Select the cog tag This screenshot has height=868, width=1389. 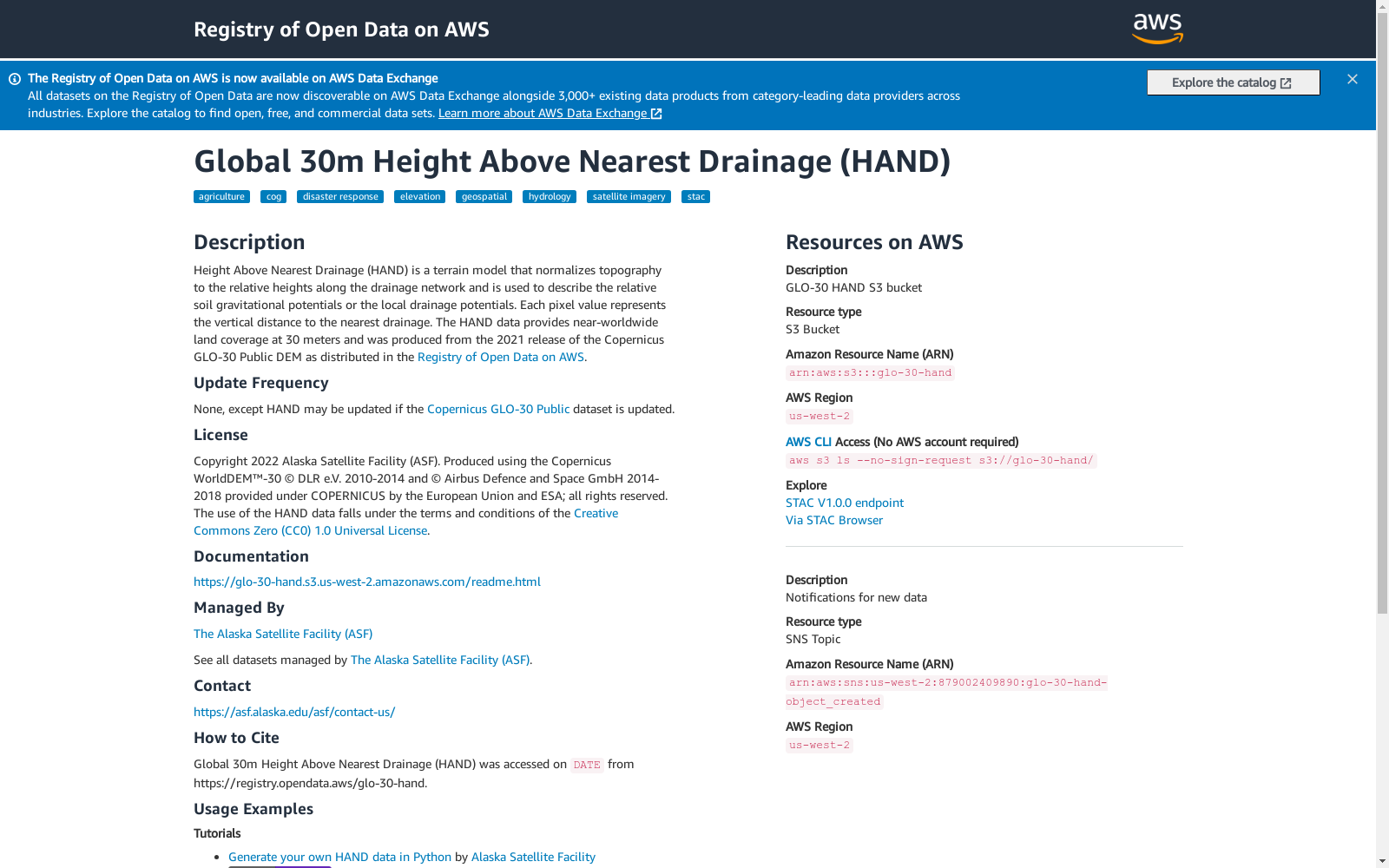tap(273, 197)
